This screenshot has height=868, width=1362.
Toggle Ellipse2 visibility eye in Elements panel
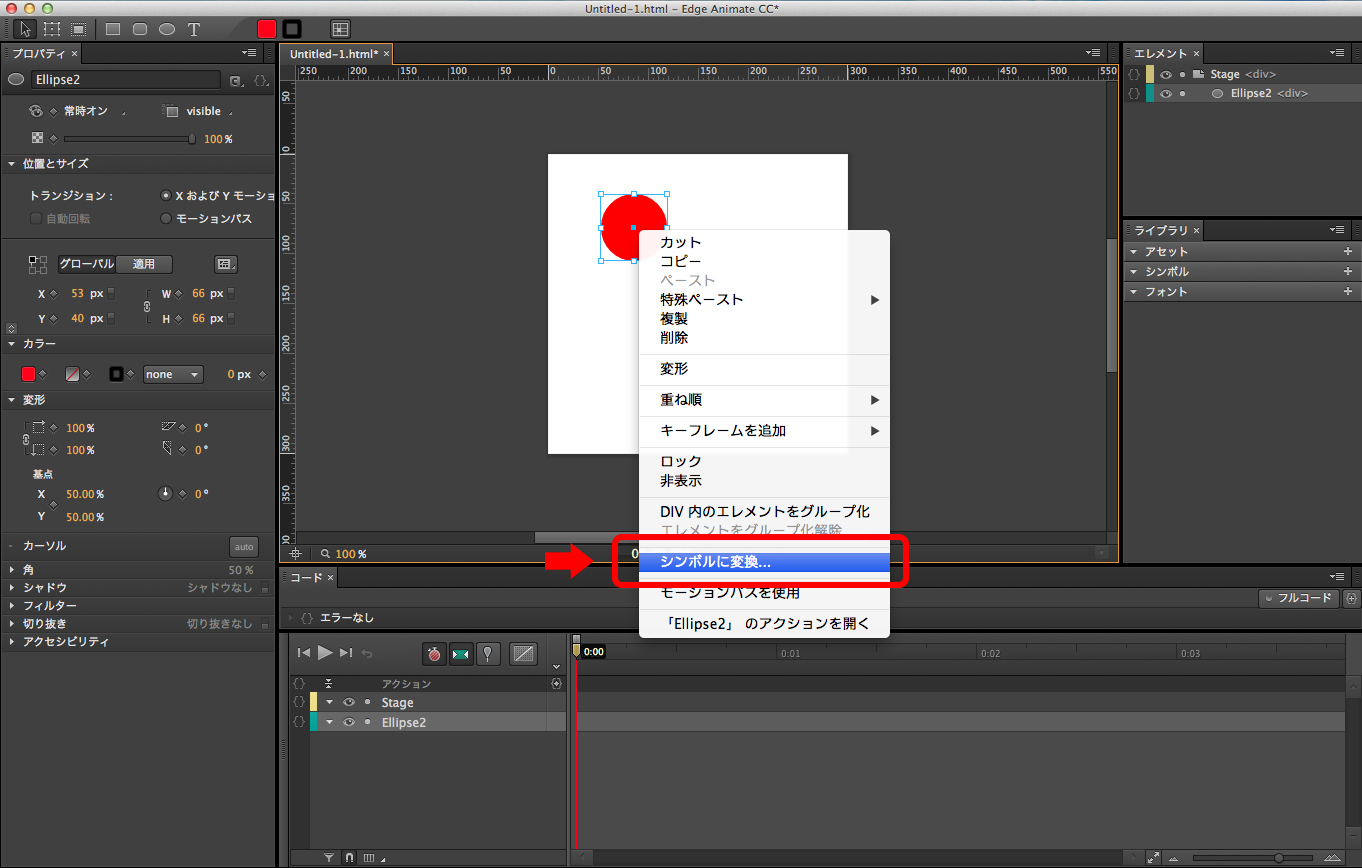tap(1166, 93)
